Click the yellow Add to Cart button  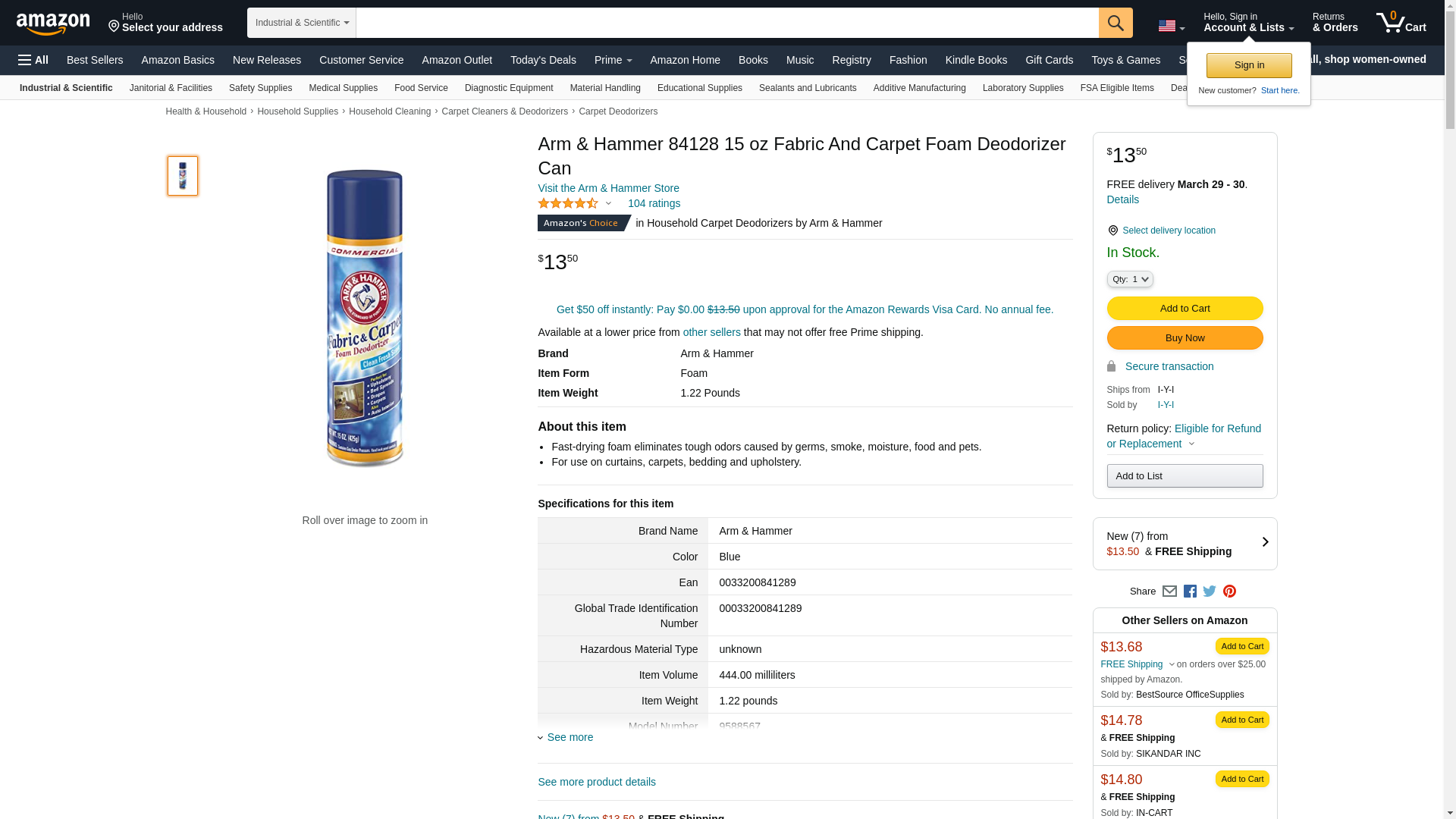[x=1185, y=308]
